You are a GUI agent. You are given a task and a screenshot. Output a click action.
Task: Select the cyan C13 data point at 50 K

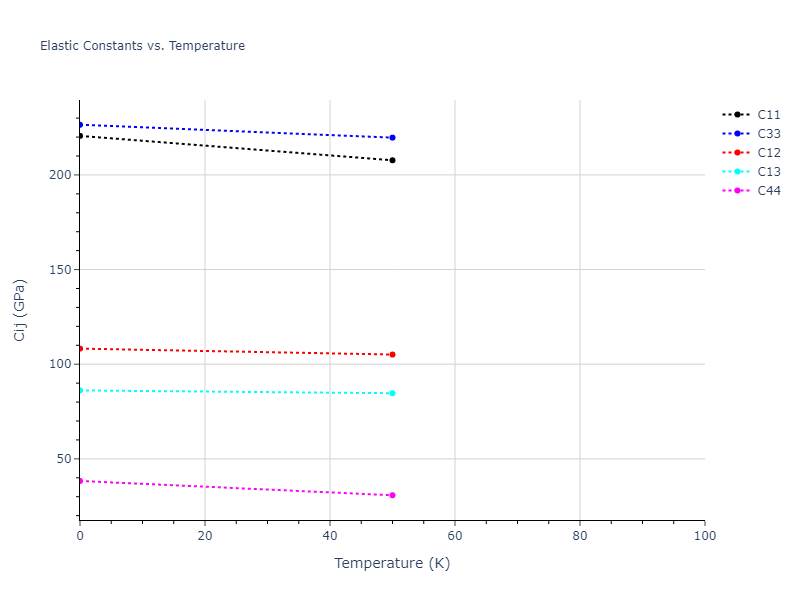point(392,393)
